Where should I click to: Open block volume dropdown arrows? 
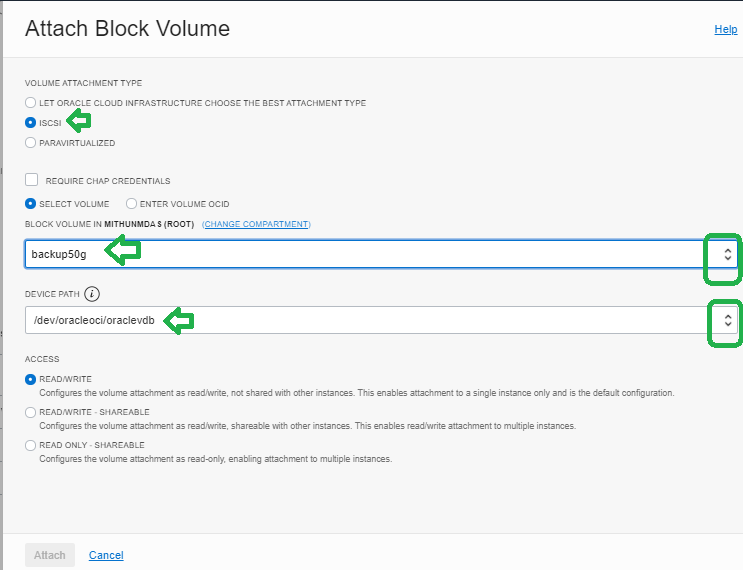727,254
